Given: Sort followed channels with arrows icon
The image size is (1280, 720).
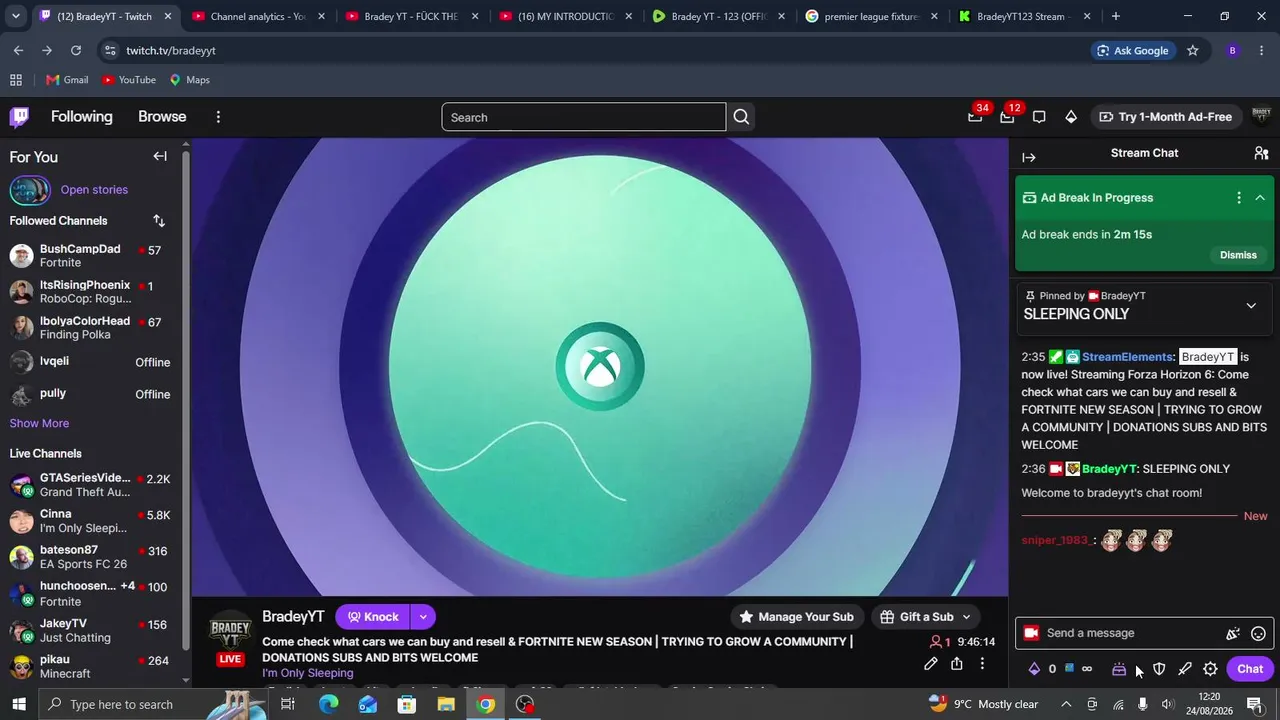Looking at the screenshot, I should (159, 221).
